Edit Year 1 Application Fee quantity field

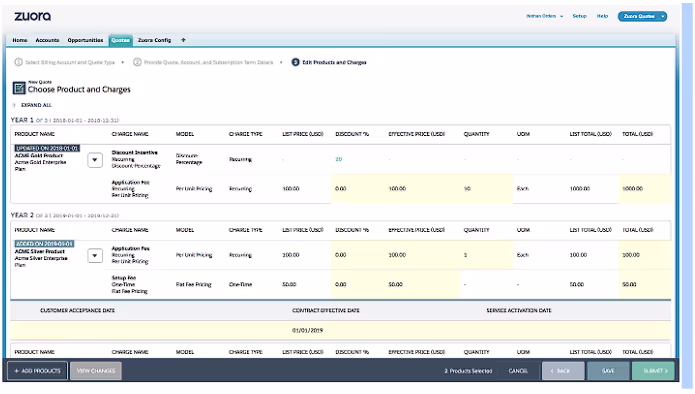(x=486, y=189)
